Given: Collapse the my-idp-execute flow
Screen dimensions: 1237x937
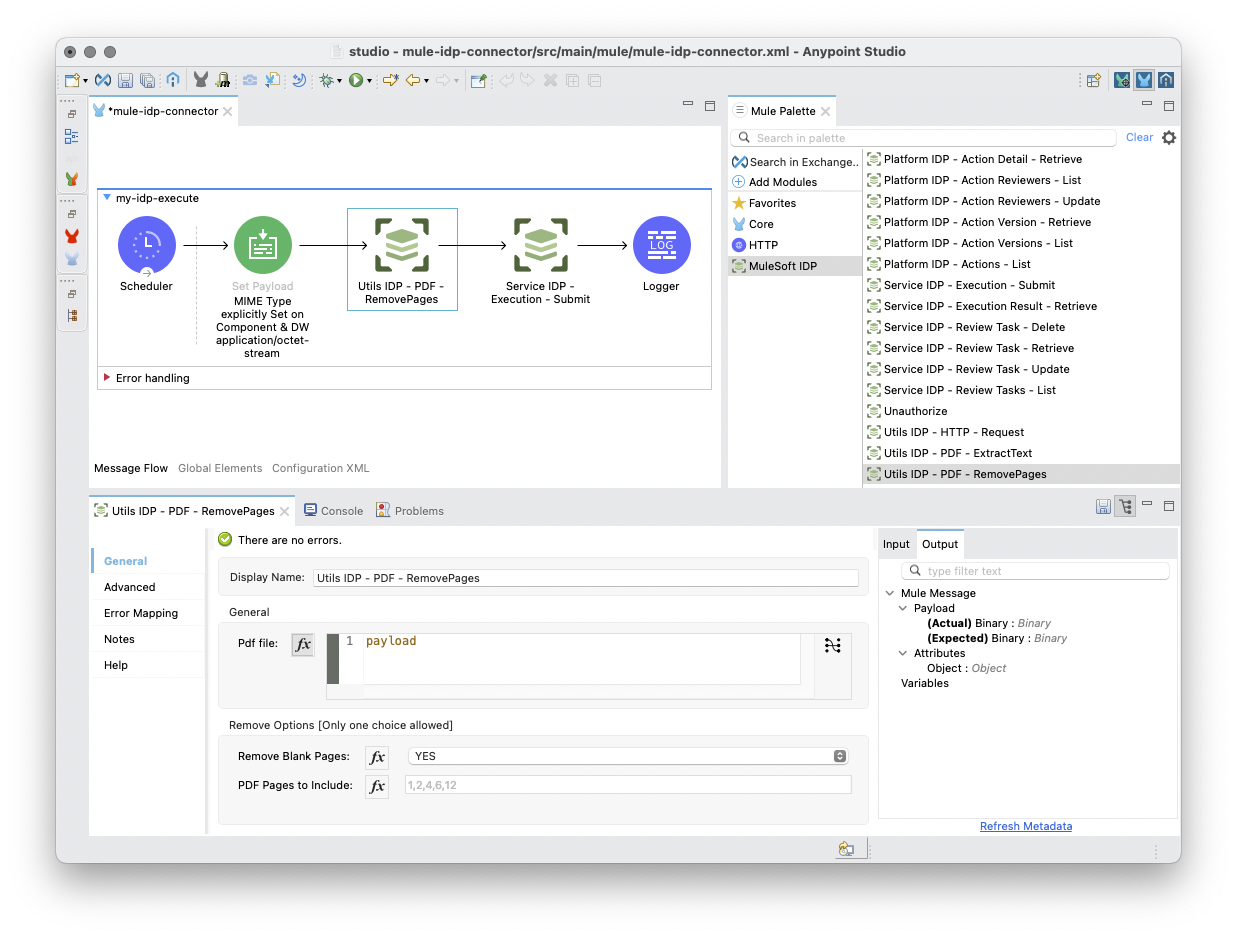Looking at the screenshot, I should coord(107,198).
